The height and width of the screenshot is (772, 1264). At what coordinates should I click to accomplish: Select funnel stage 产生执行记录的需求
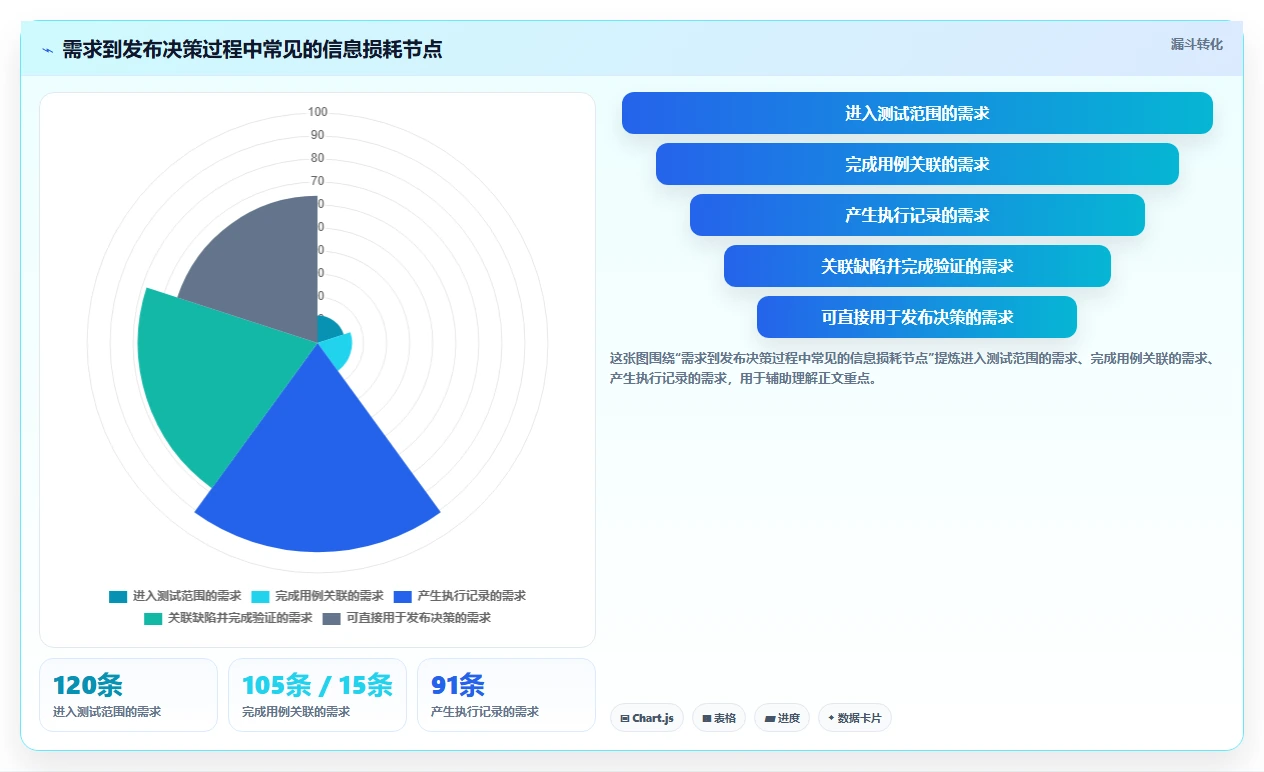[917, 215]
